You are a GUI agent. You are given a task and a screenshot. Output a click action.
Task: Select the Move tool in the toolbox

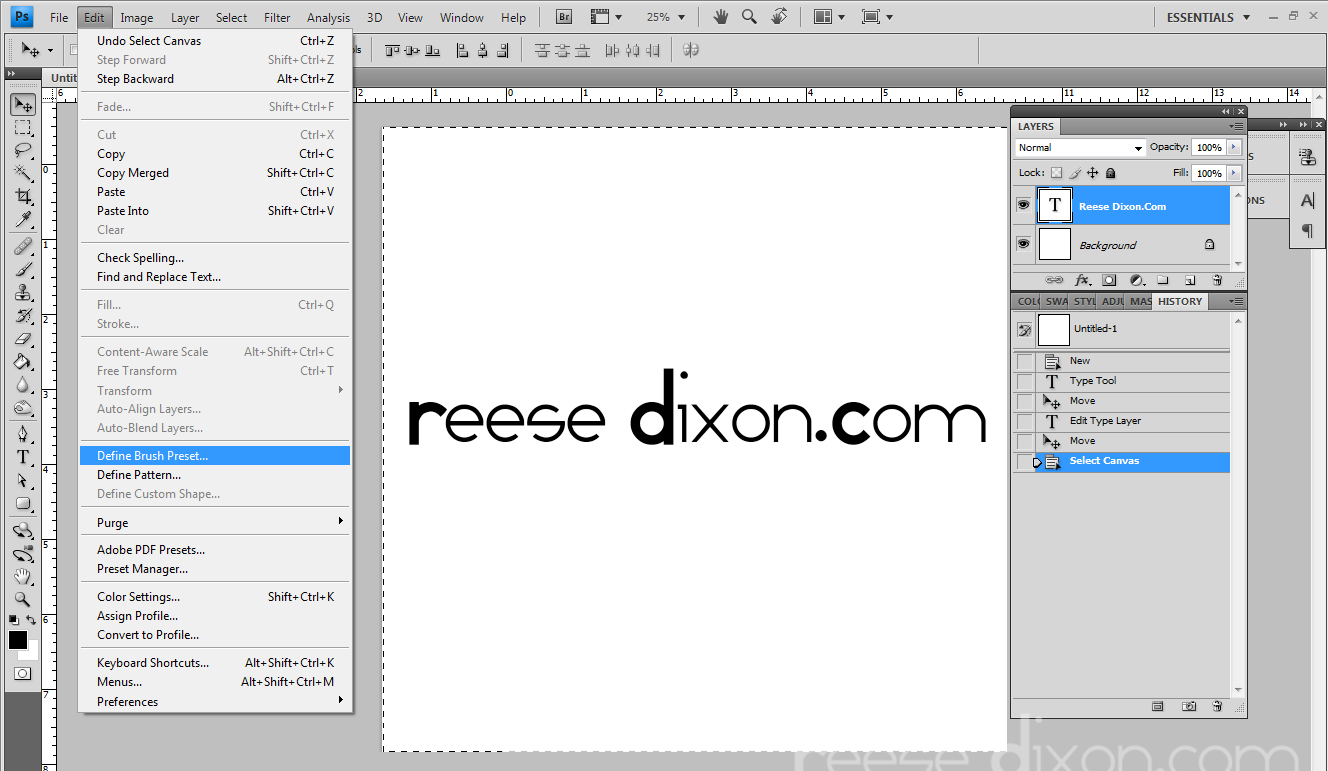coord(22,104)
